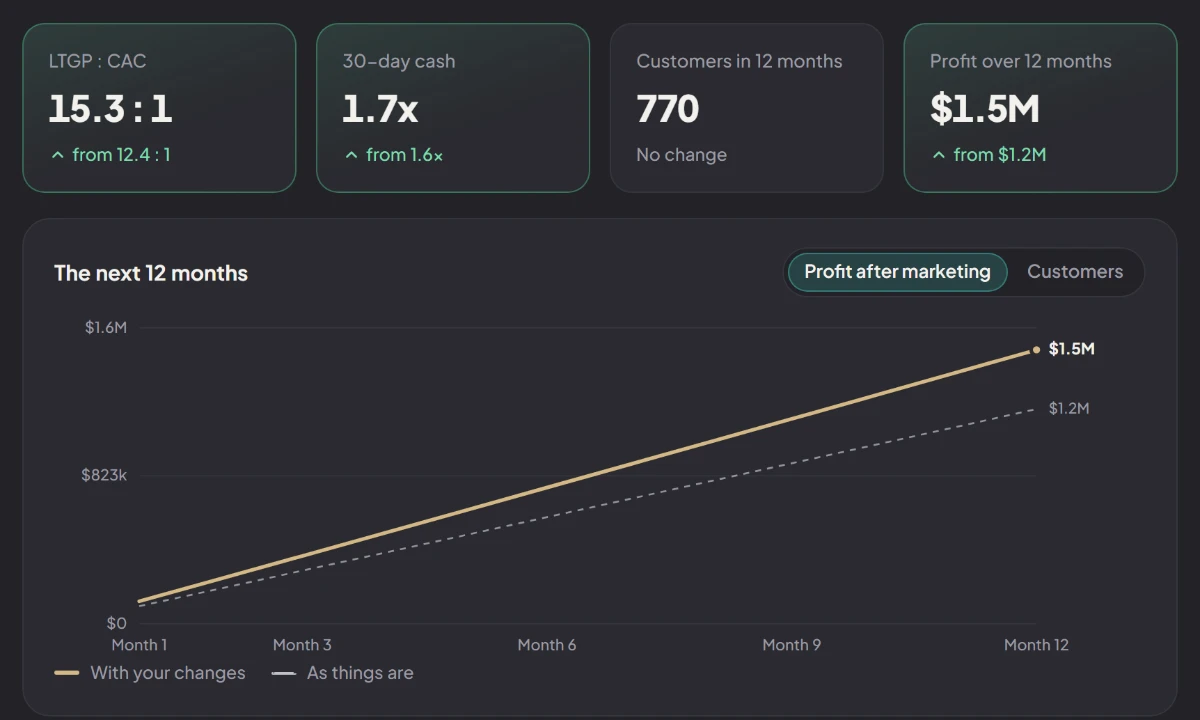Open the 30-day cash metric card
Screen dimensions: 1200x720
point(453,108)
